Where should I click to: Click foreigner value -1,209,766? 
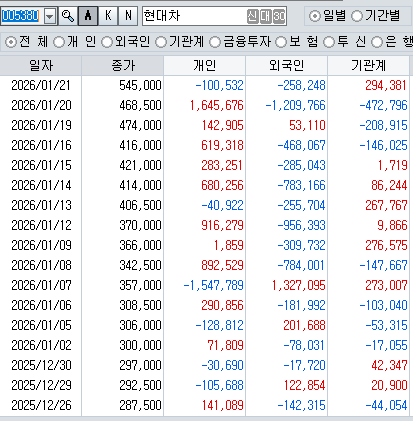295,106
